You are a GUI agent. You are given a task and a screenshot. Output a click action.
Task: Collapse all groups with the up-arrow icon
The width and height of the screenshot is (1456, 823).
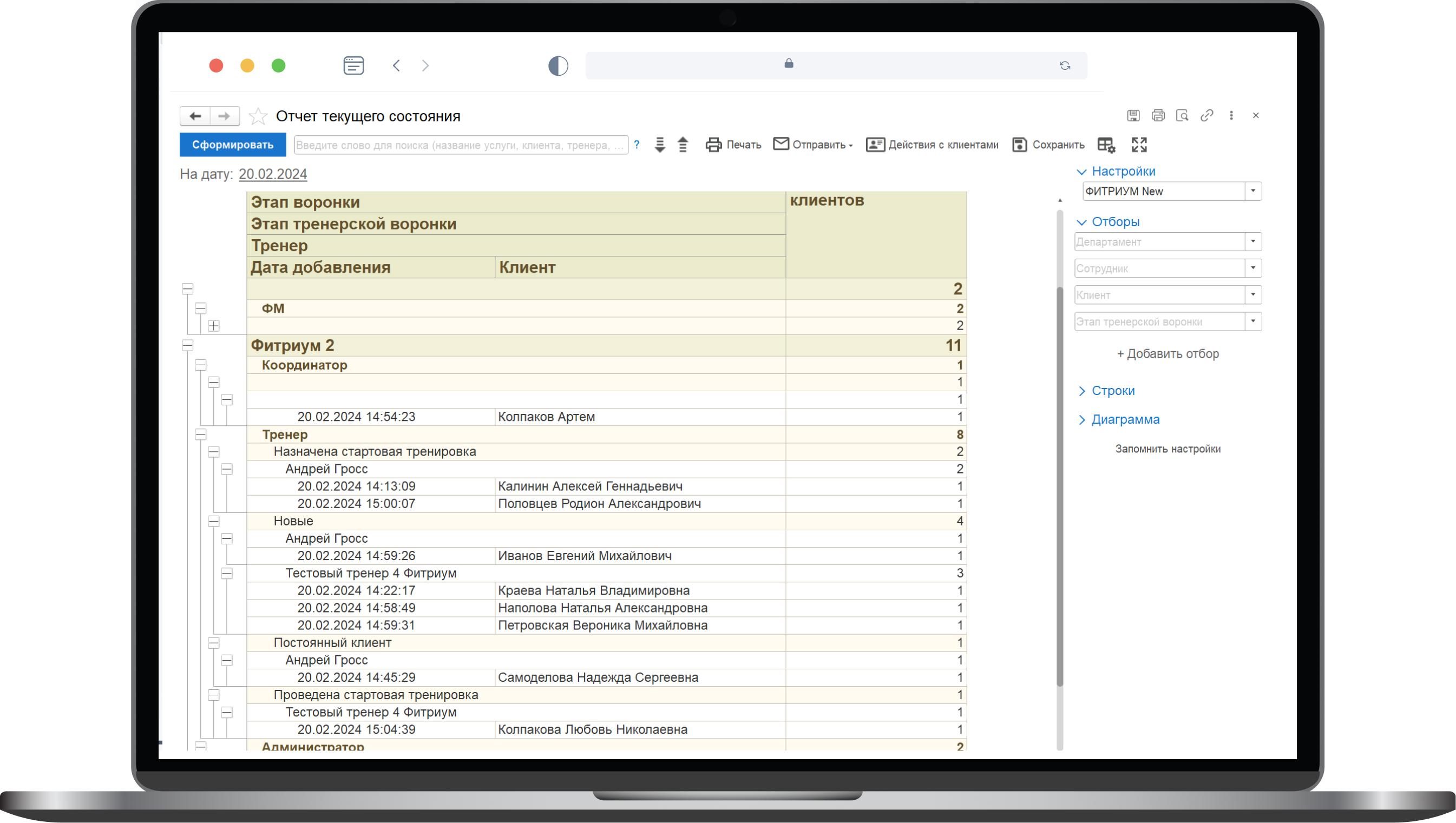[x=683, y=144]
